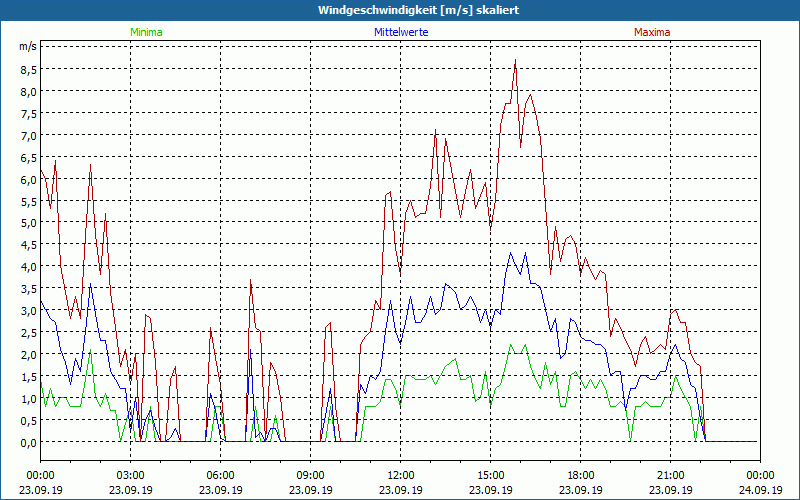Click the '5,0' y-axis value
Screen dimensions: 800x500
pos(28,223)
